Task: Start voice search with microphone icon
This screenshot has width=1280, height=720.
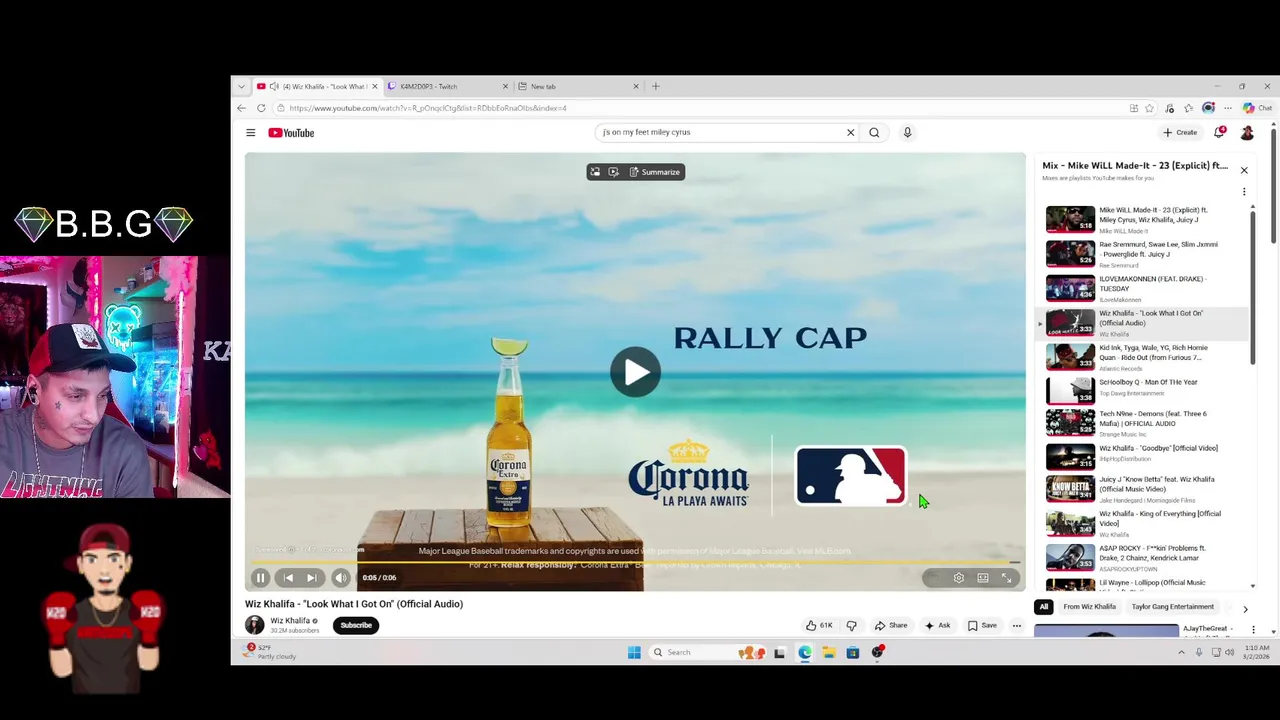Action: [x=907, y=132]
